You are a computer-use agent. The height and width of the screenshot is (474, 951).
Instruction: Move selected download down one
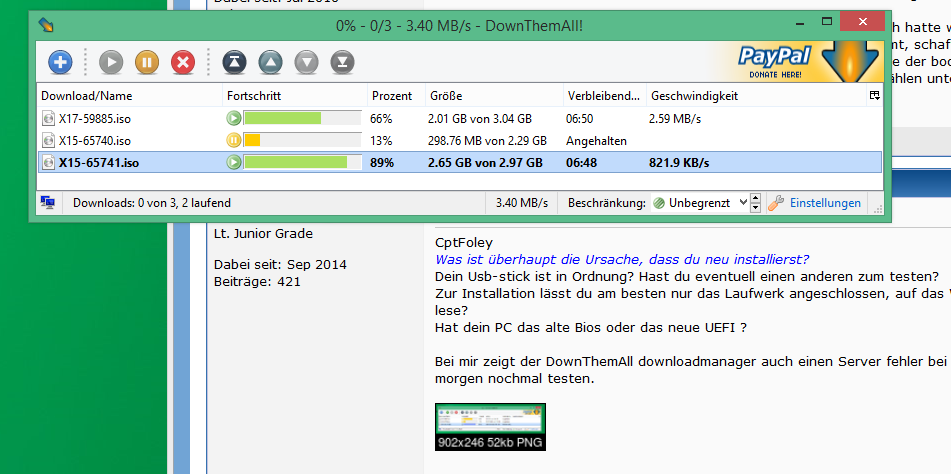click(x=306, y=62)
